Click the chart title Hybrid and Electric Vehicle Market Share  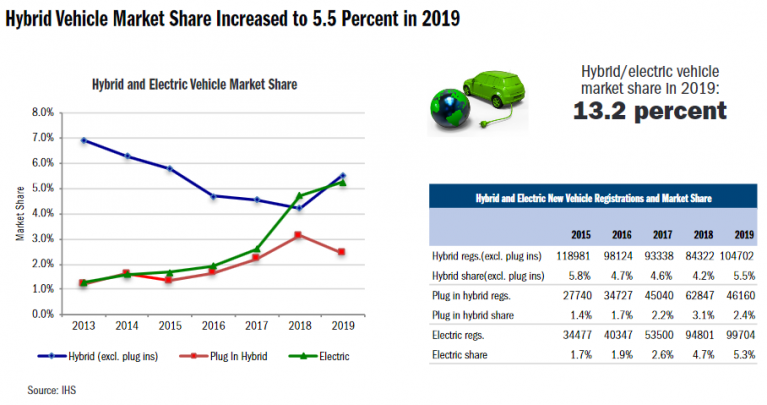click(195, 85)
